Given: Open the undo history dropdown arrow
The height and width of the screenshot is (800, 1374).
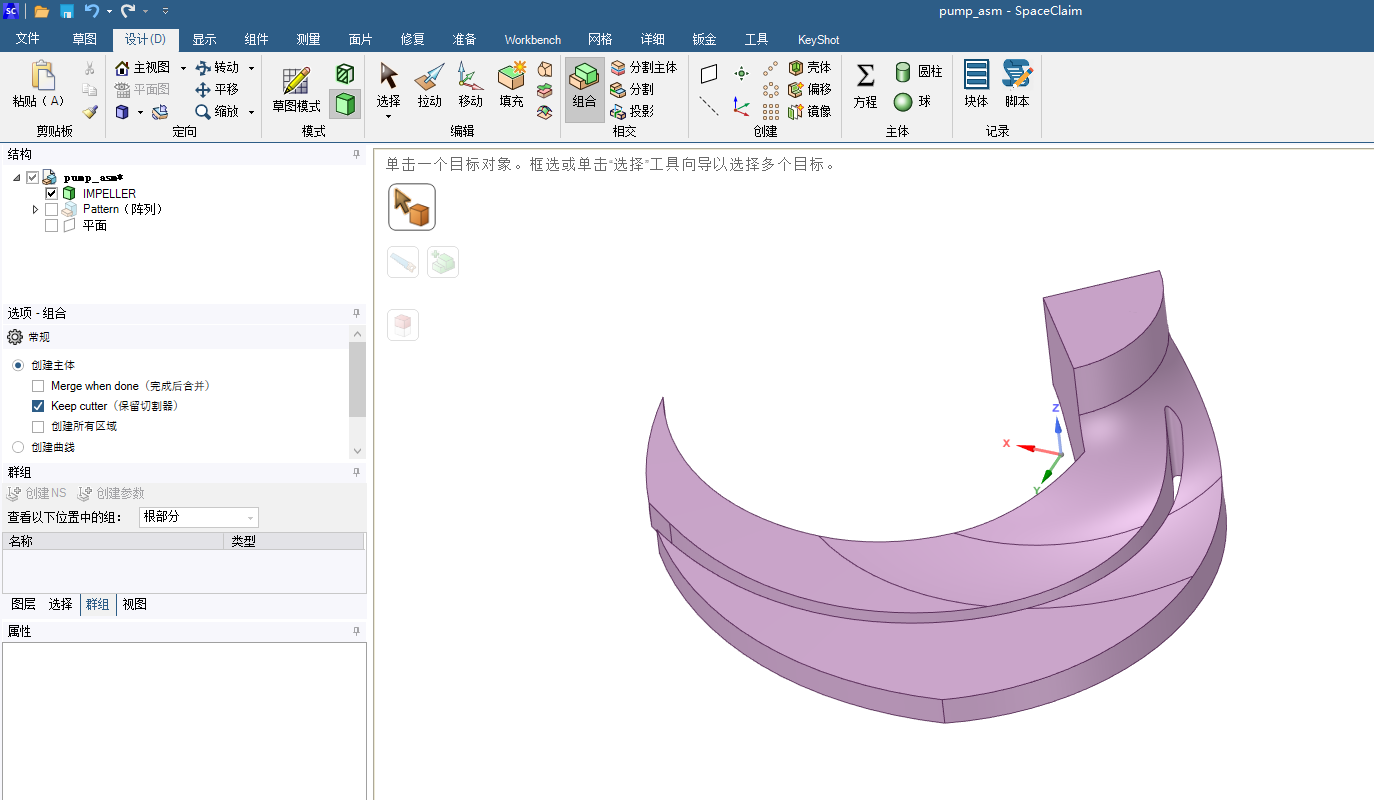Looking at the screenshot, I should tap(109, 11).
